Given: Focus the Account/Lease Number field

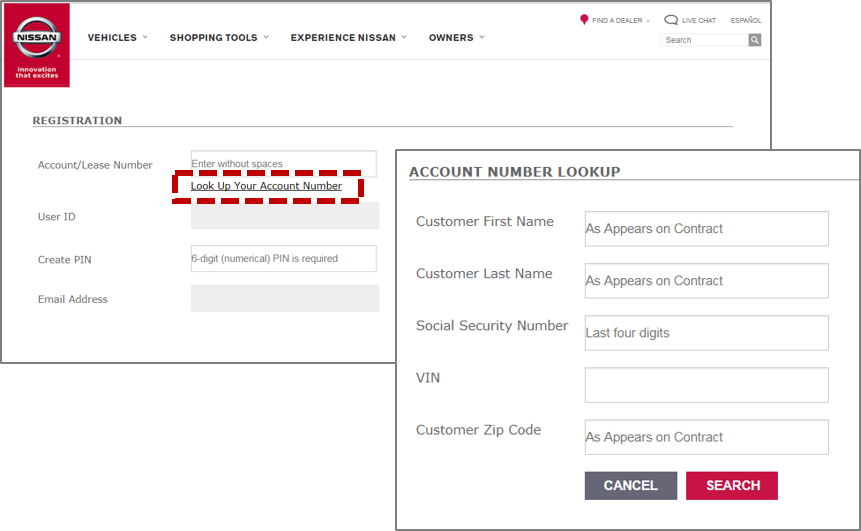Looking at the screenshot, I should pyautogui.click(x=283, y=163).
